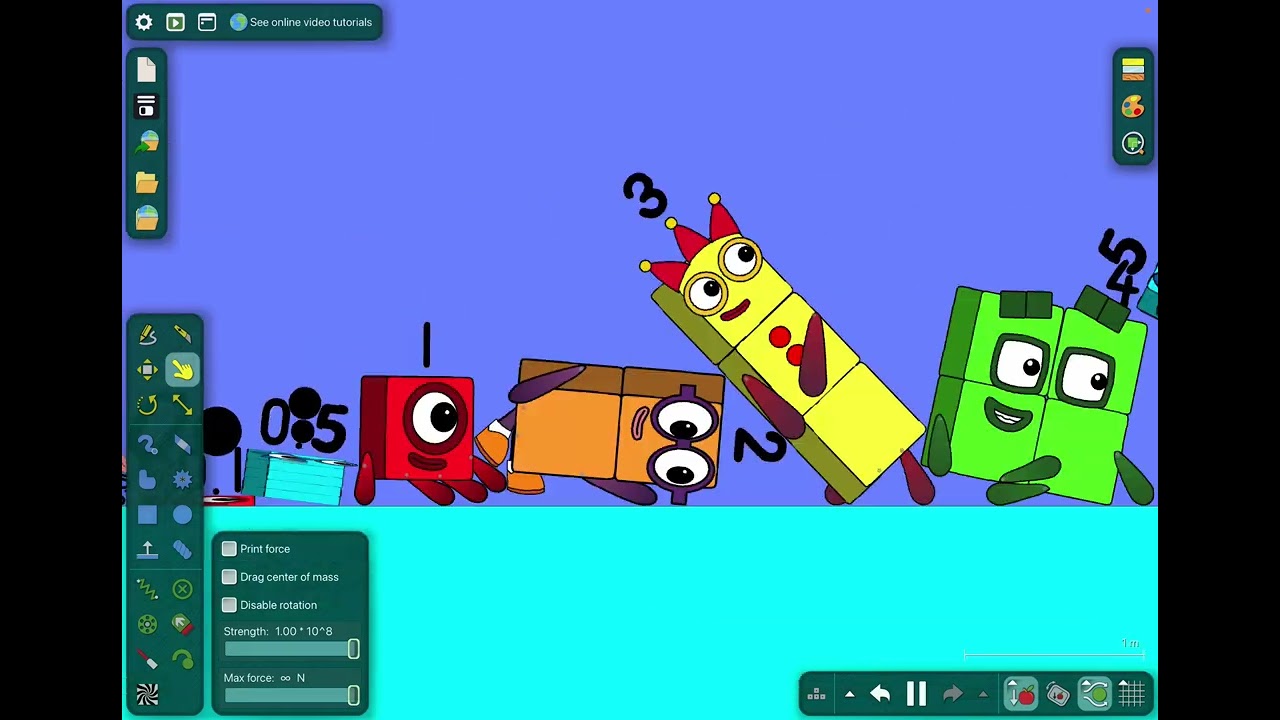Image resolution: width=1280 pixels, height=720 pixels.
Task: Select the Texture tool
Action: click(147, 695)
